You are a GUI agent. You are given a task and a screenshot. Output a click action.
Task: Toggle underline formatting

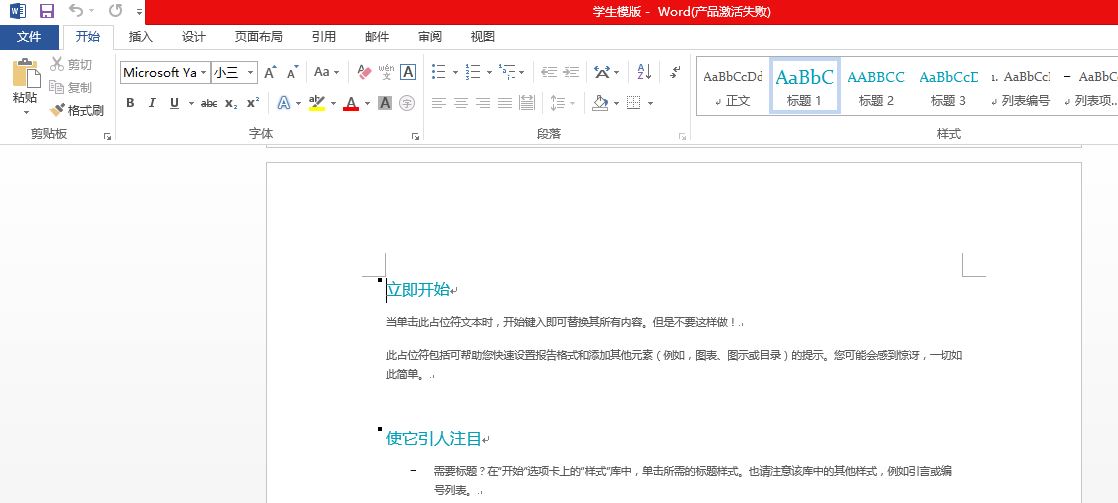click(x=174, y=103)
